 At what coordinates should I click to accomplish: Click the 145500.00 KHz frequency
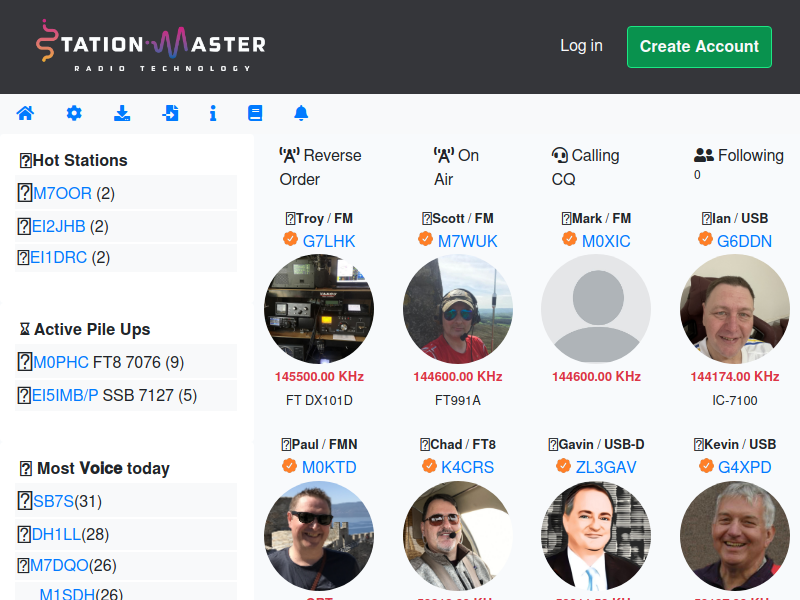[x=319, y=377]
